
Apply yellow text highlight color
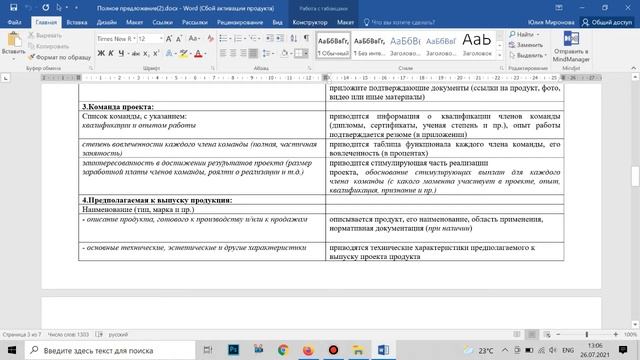[x=184, y=53]
